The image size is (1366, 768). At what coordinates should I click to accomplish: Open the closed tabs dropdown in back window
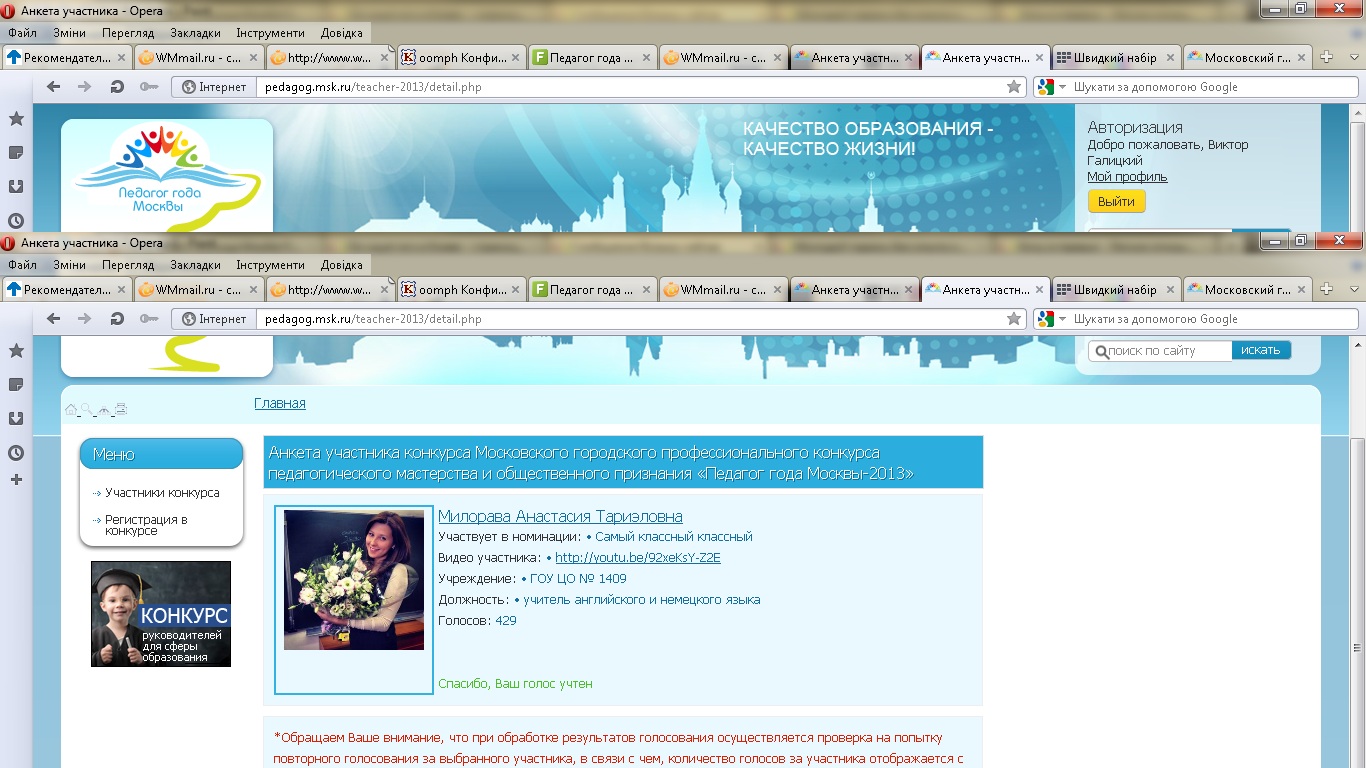pos(1354,58)
